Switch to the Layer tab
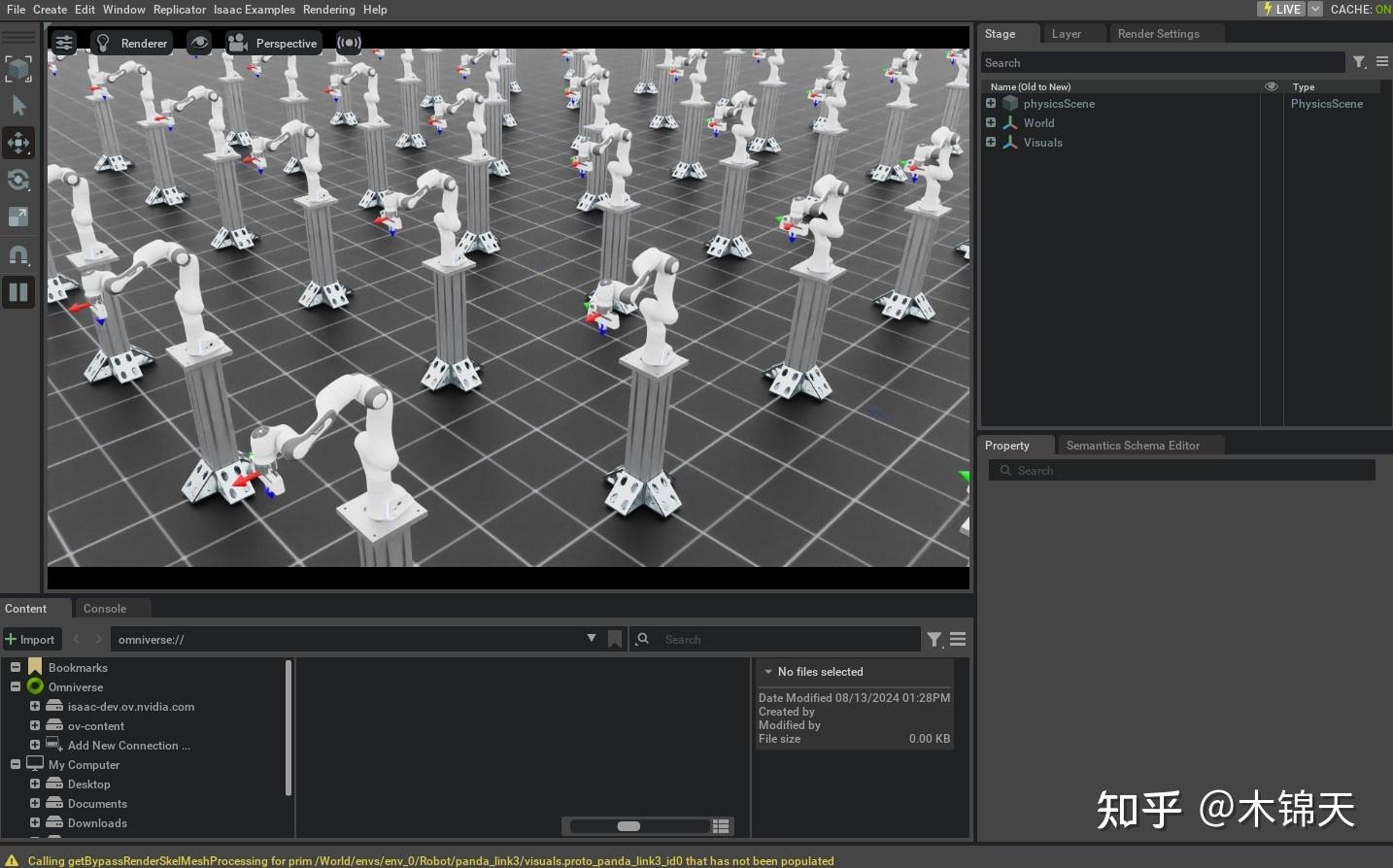 pos(1065,33)
